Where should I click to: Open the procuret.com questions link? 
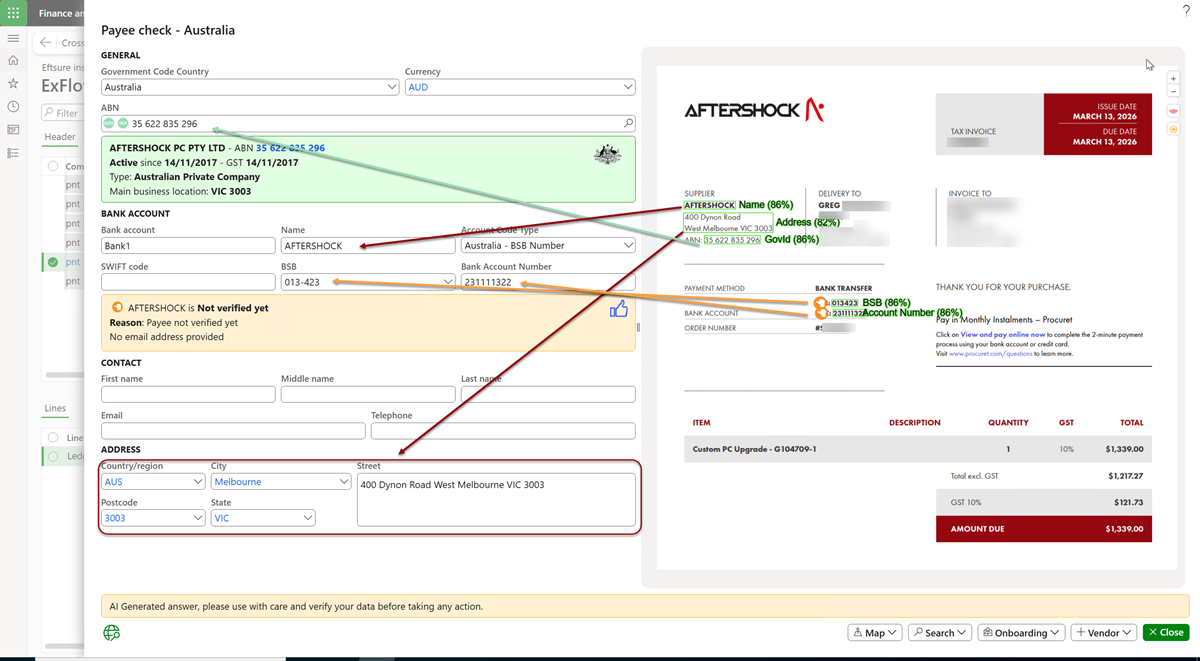click(993, 354)
